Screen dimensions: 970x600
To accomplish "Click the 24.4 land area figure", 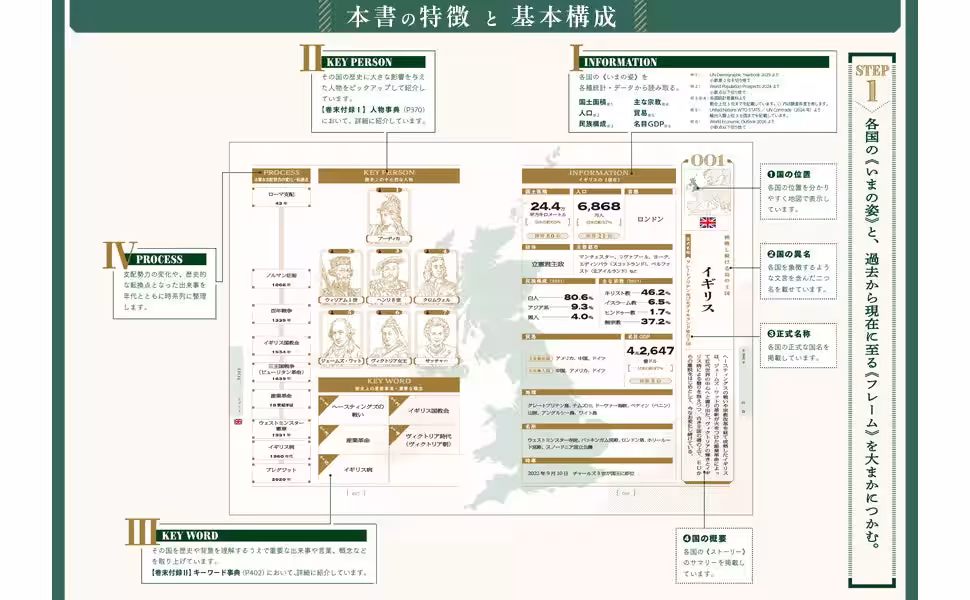I will tap(545, 206).
